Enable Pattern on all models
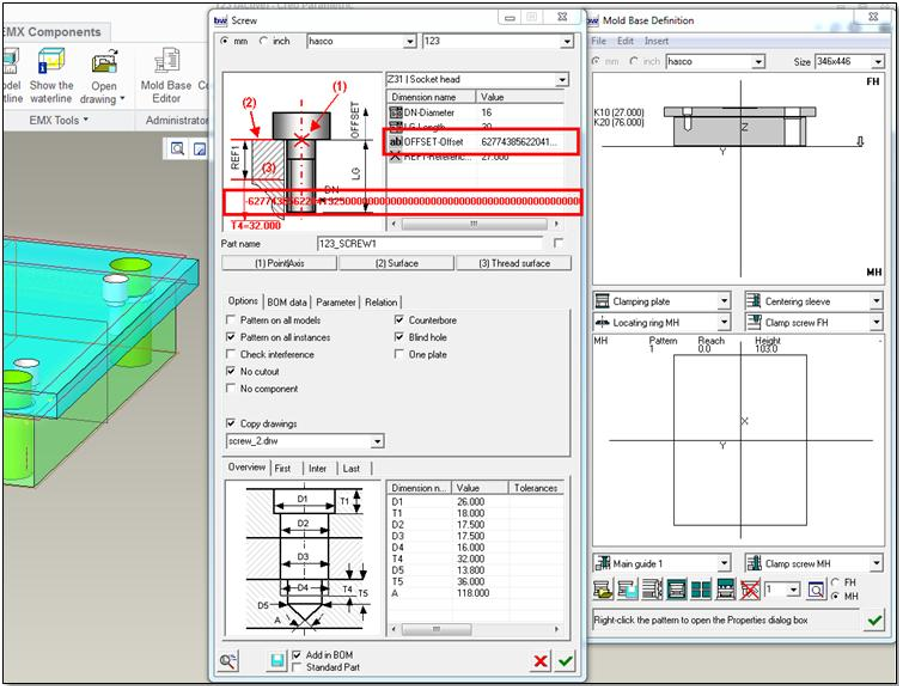Viewport: 899px width, 686px height. [231, 319]
